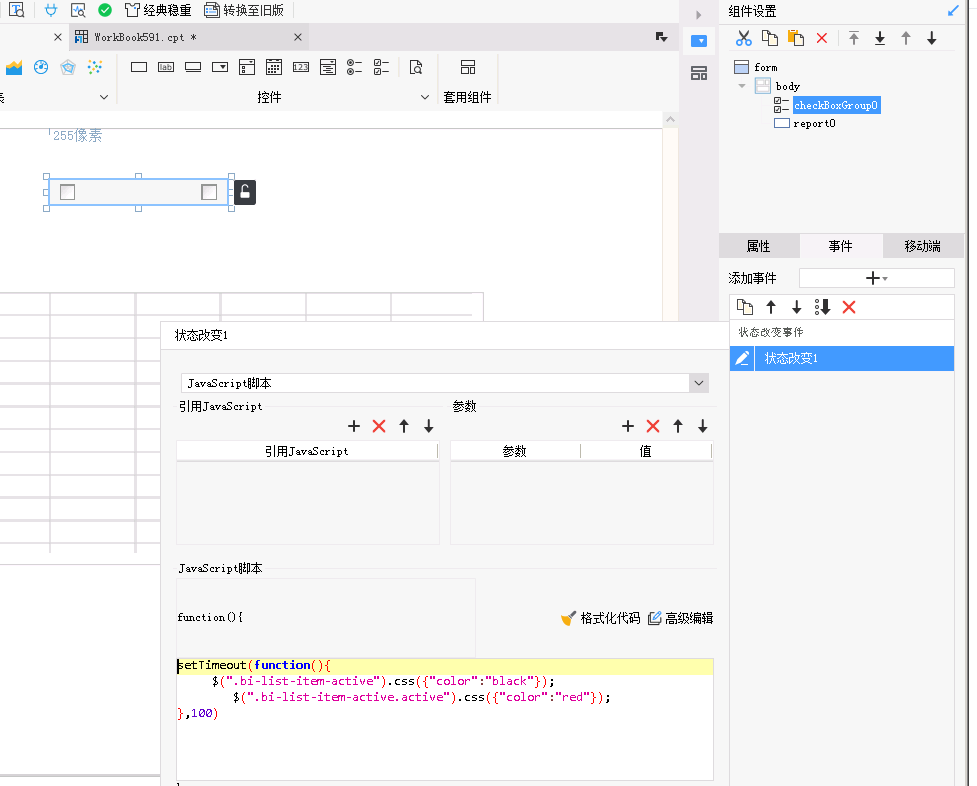Select the body node in component tree
The image size is (977, 786).
tap(788, 86)
